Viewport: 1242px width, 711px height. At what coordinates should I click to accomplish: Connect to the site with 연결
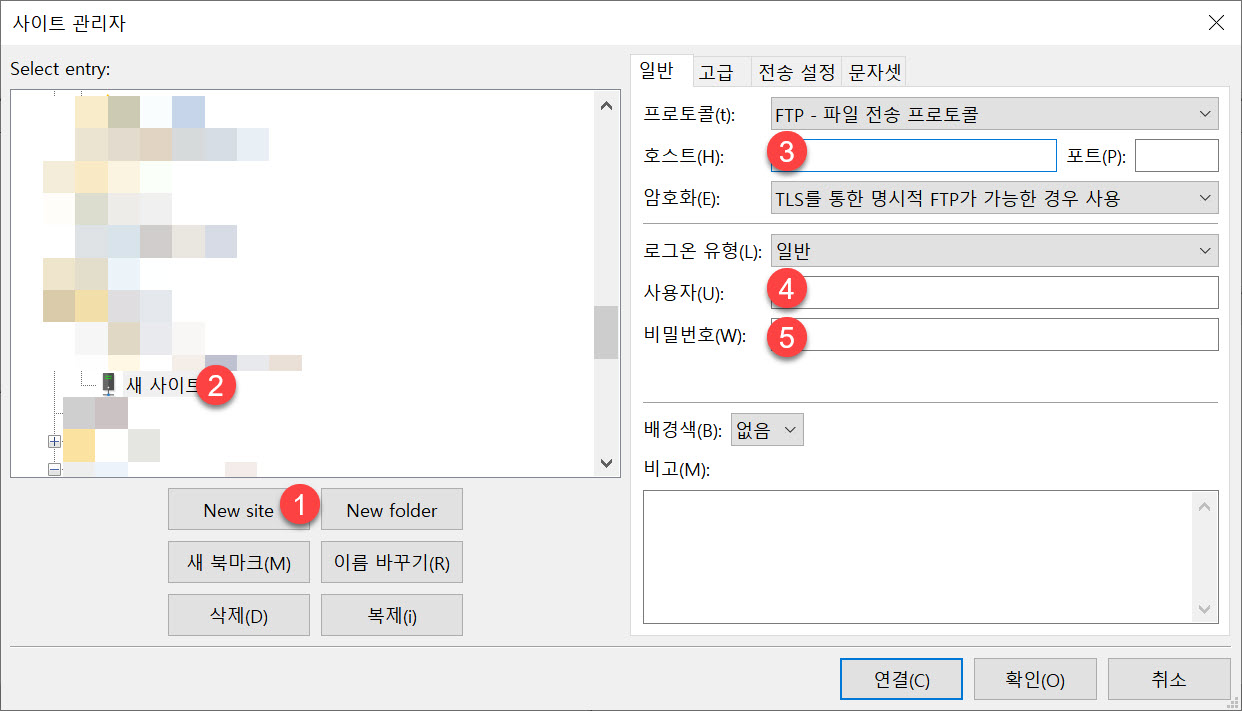(x=900, y=678)
